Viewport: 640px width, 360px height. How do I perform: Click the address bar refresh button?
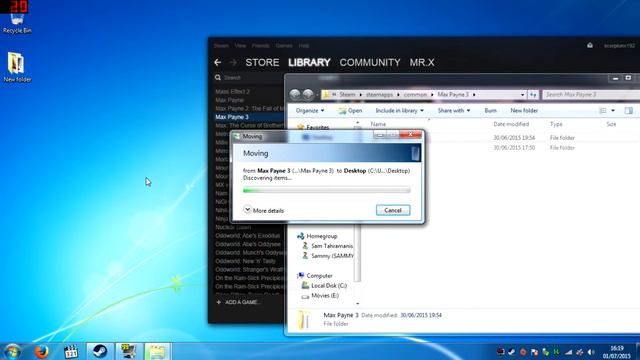533,95
